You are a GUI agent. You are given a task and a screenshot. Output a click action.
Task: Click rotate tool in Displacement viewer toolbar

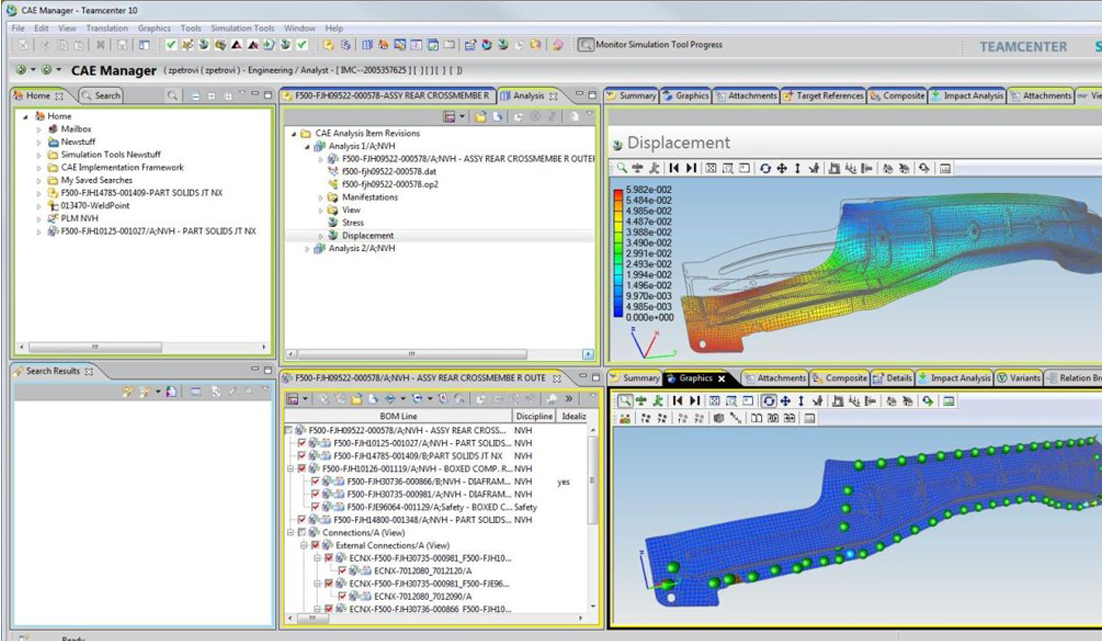coord(765,168)
